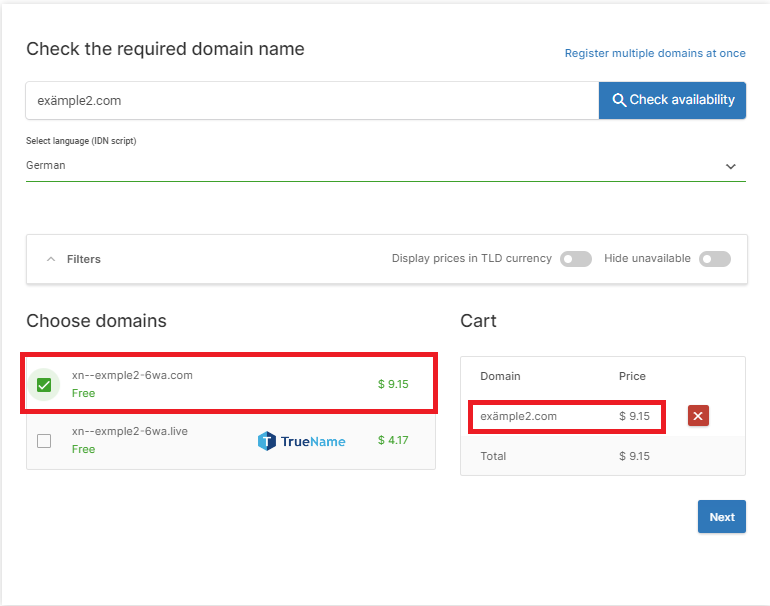The image size is (770, 606).
Task: Click the $ 9.15 price of .com domain
Action: pyautogui.click(x=393, y=384)
